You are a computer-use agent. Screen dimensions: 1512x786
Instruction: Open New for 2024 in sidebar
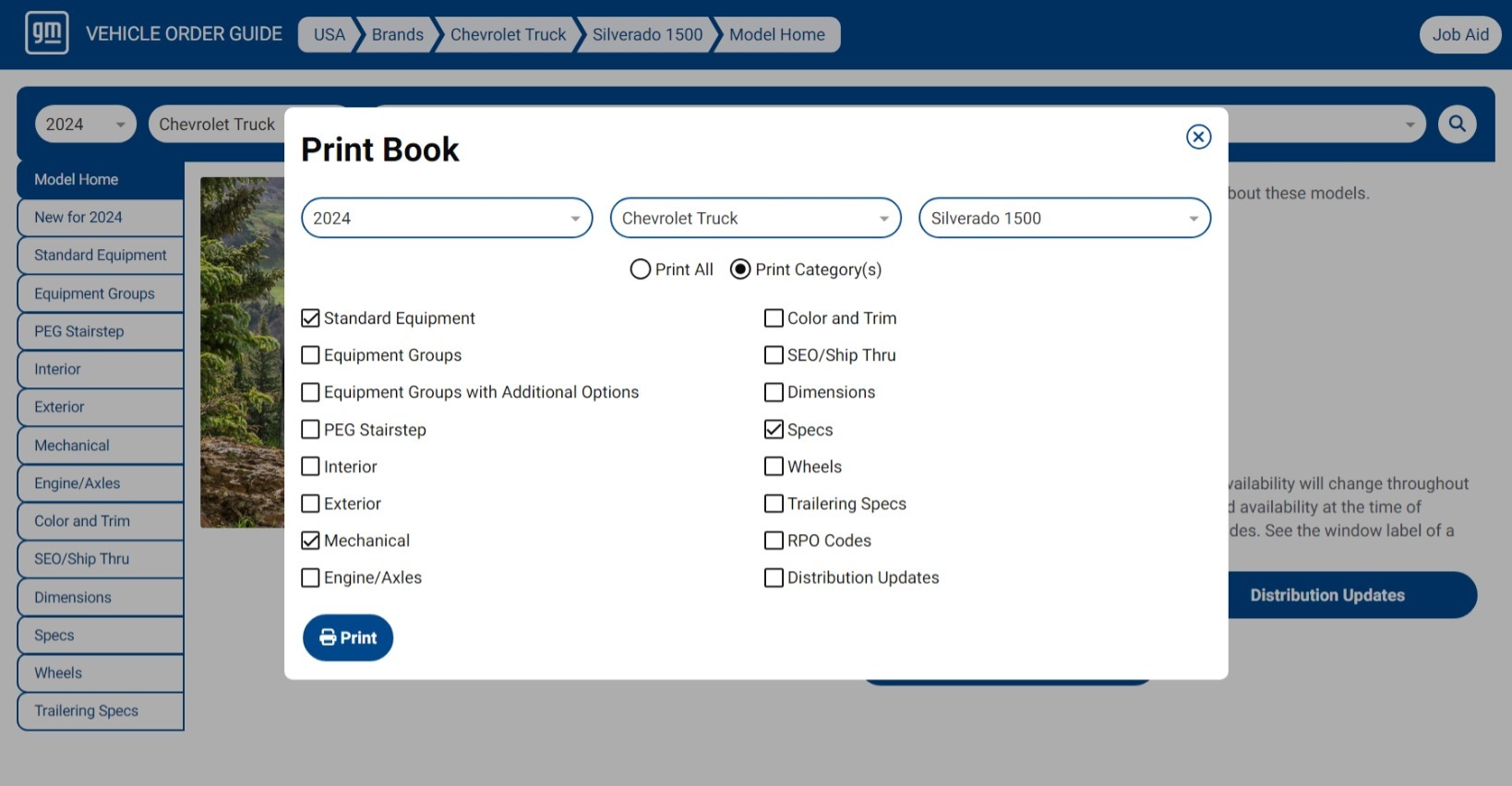point(101,218)
